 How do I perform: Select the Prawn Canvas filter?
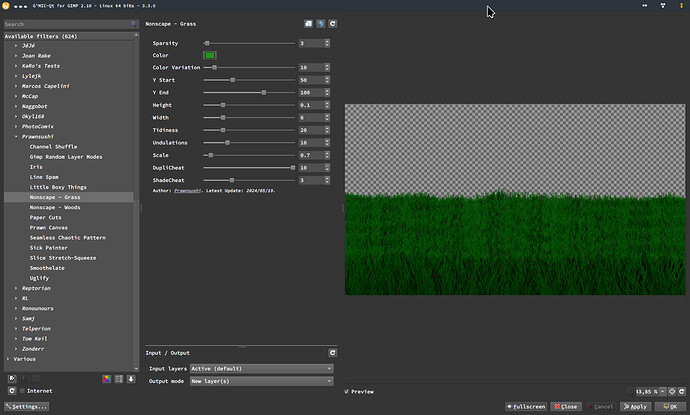pyautogui.click(x=51, y=227)
